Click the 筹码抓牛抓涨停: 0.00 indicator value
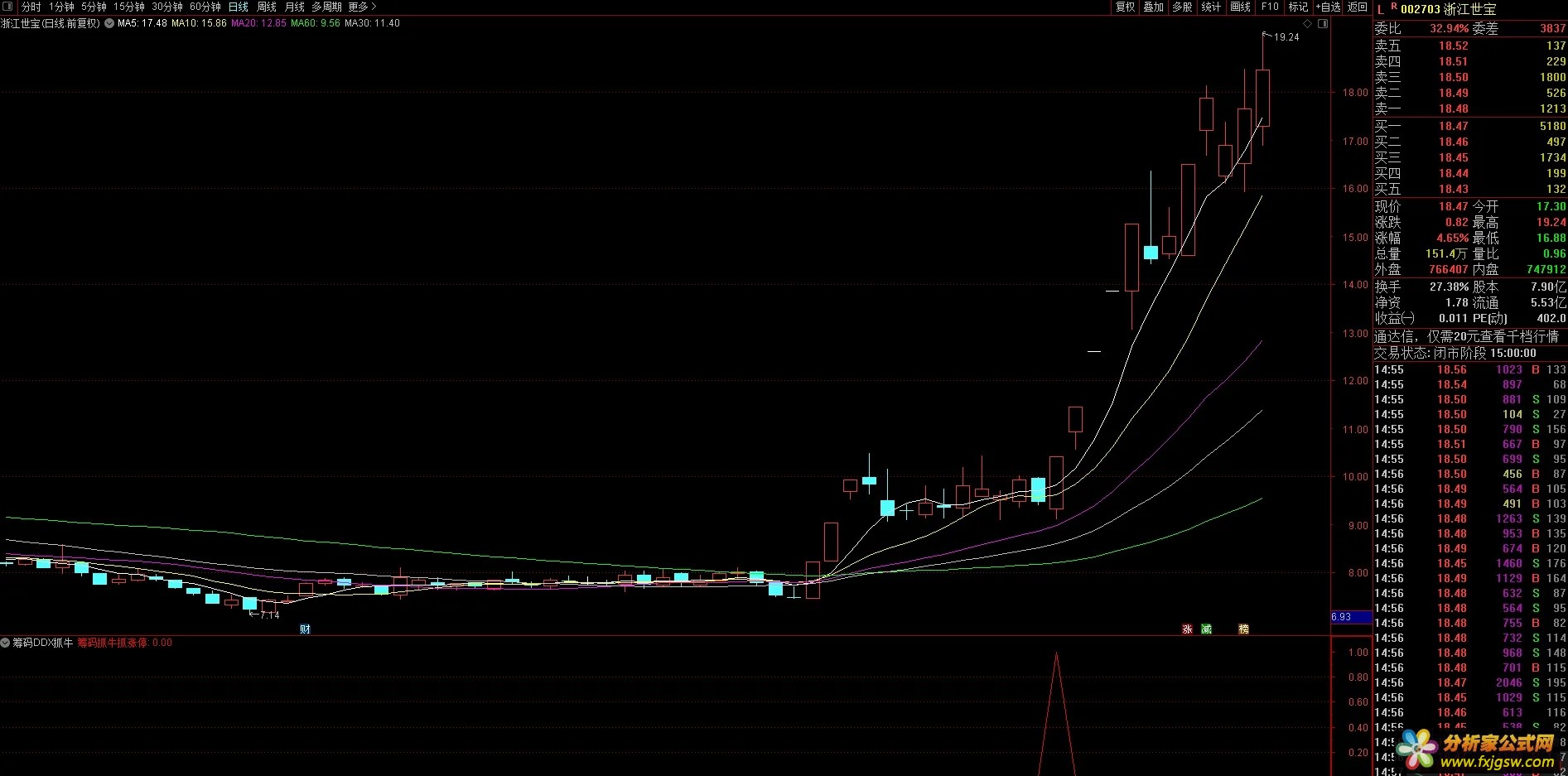The width and height of the screenshot is (1568, 776). 125,643
